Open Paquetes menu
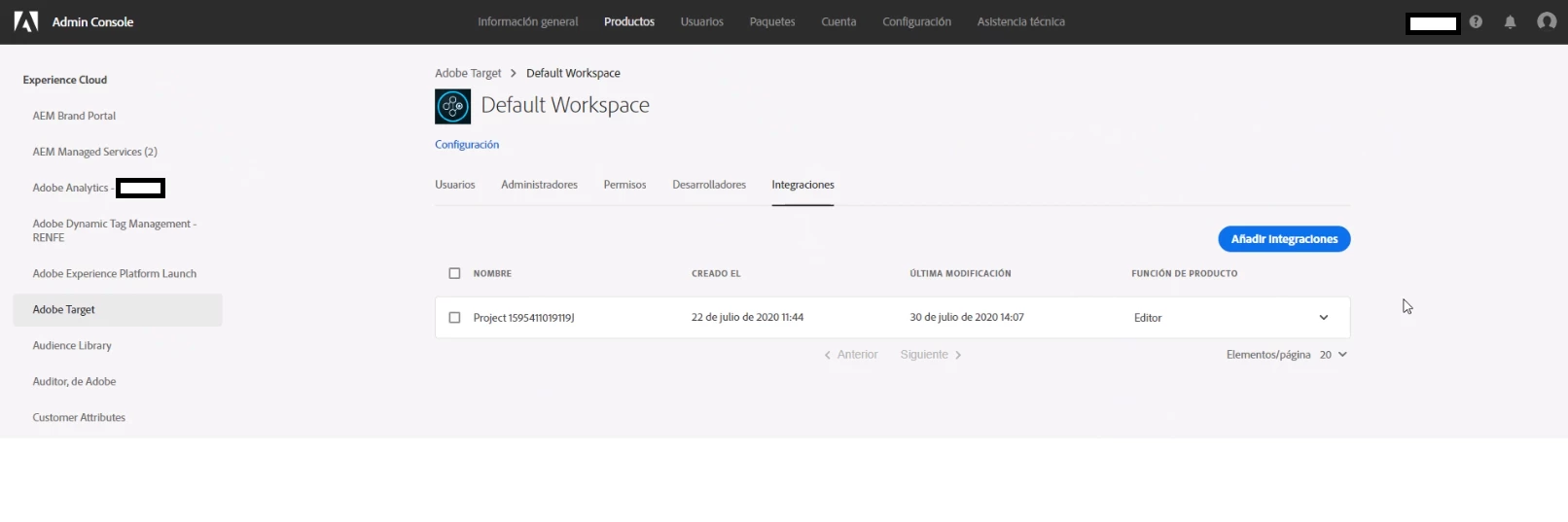Screen dimensions: 1568x522 (772, 21)
